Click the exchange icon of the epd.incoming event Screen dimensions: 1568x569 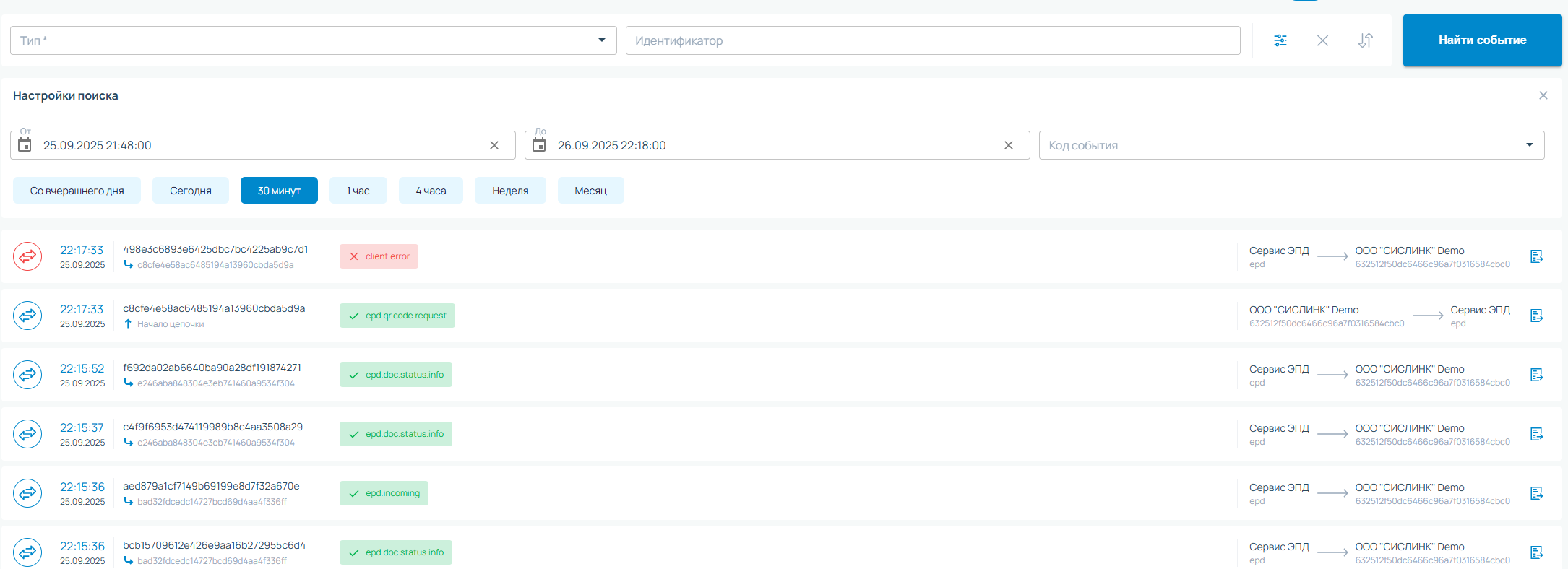click(27, 493)
